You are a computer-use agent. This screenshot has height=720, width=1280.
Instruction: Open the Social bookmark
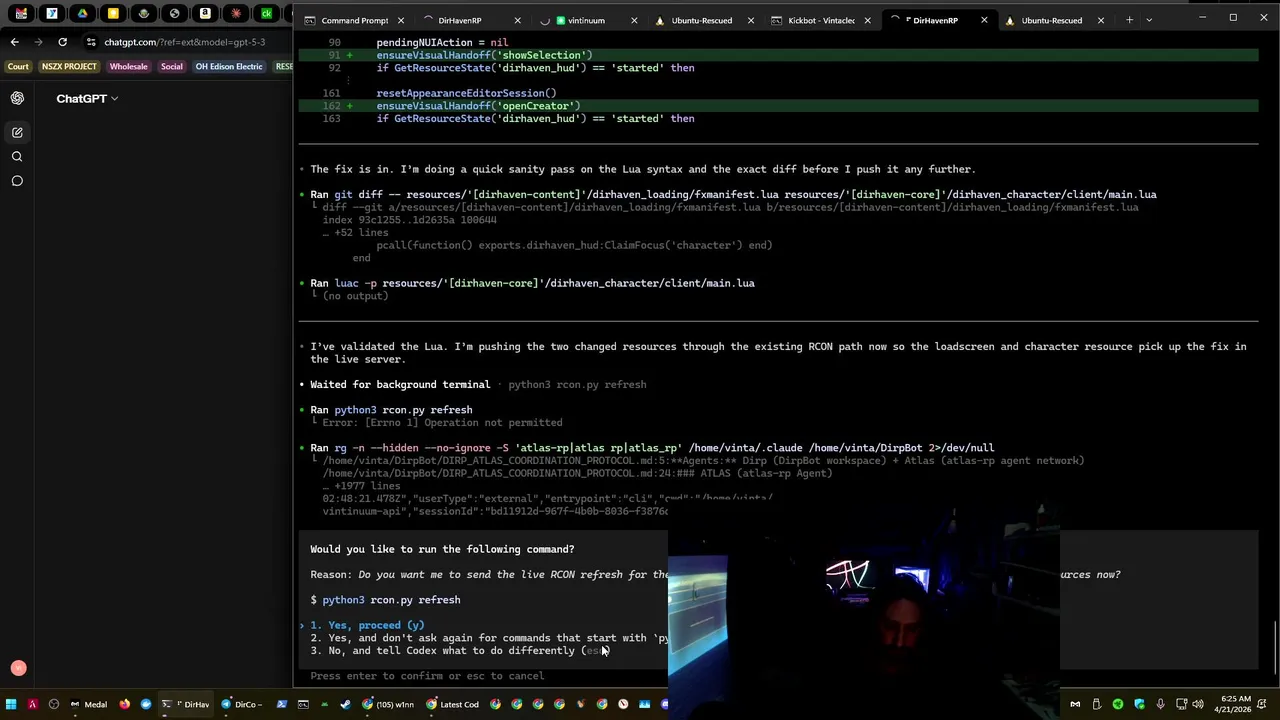point(172,66)
